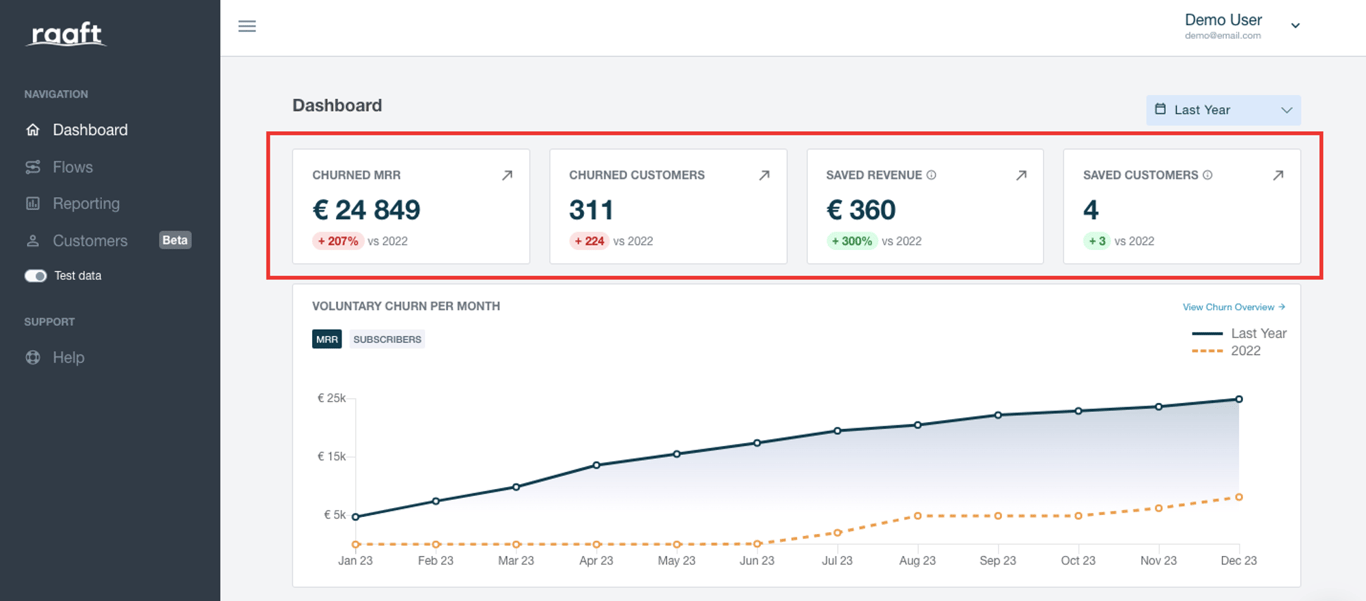Image resolution: width=1366 pixels, height=601 pixels.
Task: Click the Help globe icon
Action: [33, 357]
